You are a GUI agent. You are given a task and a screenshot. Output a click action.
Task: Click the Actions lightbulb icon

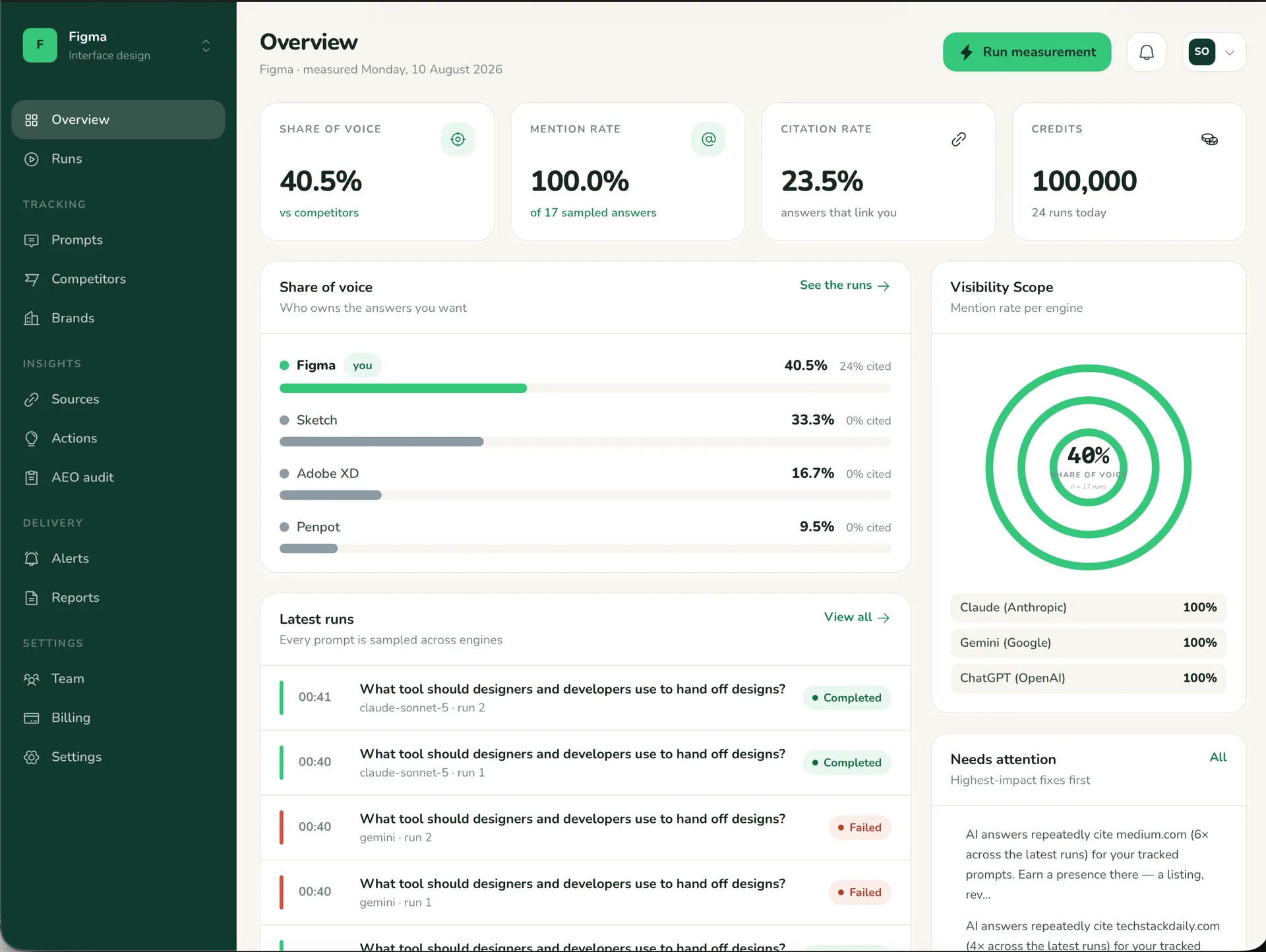coord(31,438)
